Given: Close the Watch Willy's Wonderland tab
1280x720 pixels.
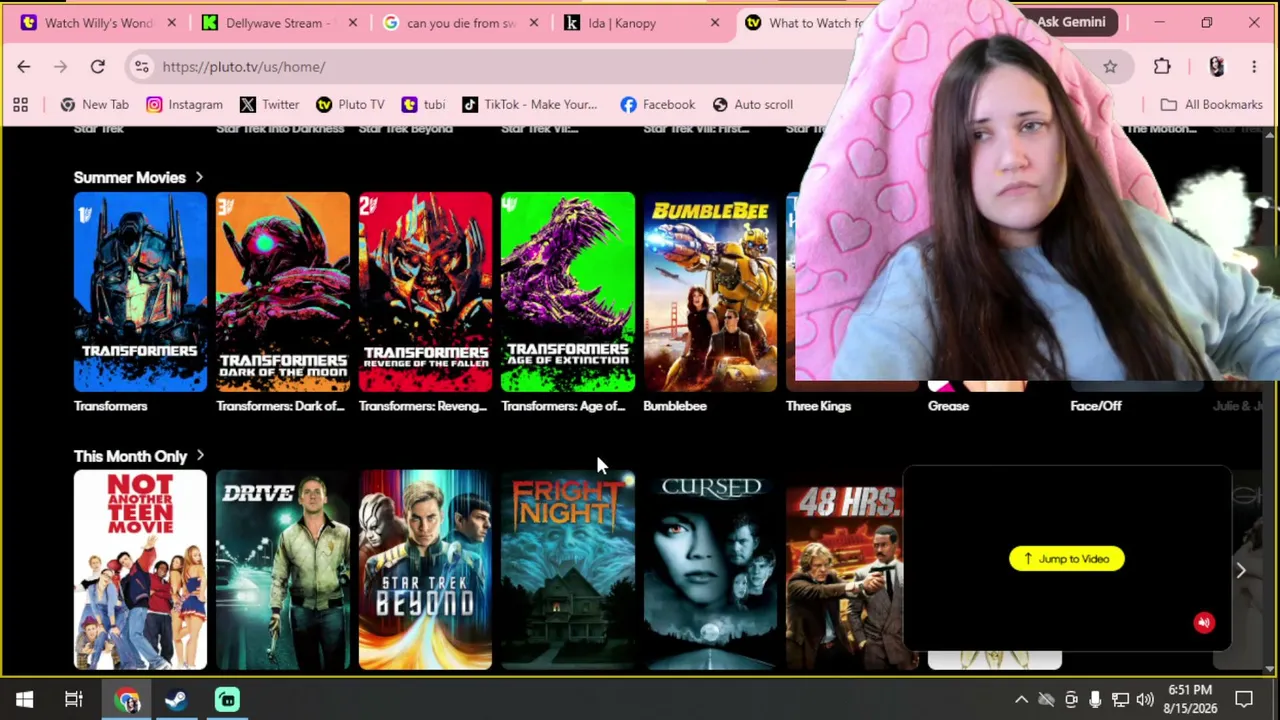Looking at the screenshot, I should 172,23.
